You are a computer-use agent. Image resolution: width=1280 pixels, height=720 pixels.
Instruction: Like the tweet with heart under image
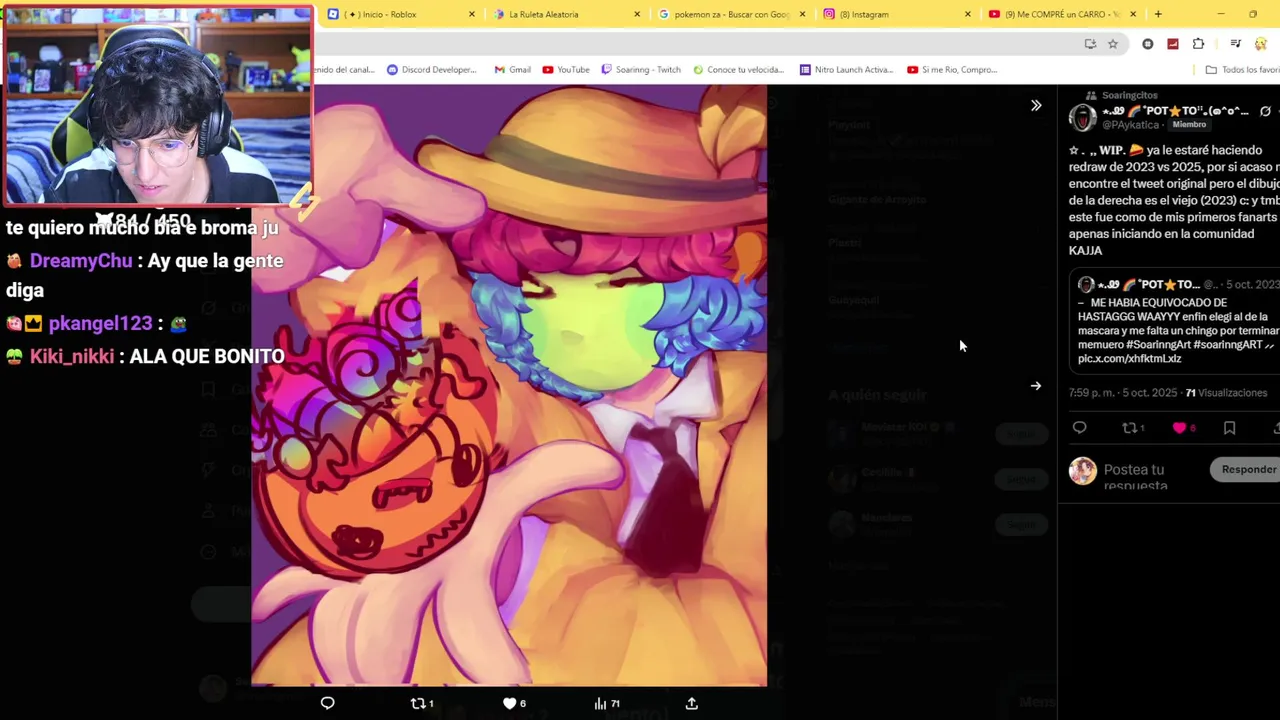pos(514,703)
